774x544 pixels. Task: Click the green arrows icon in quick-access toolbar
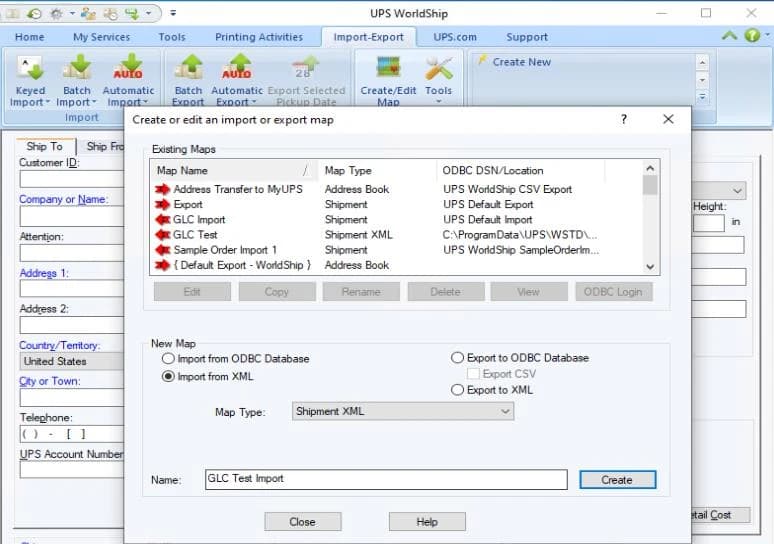132,13
